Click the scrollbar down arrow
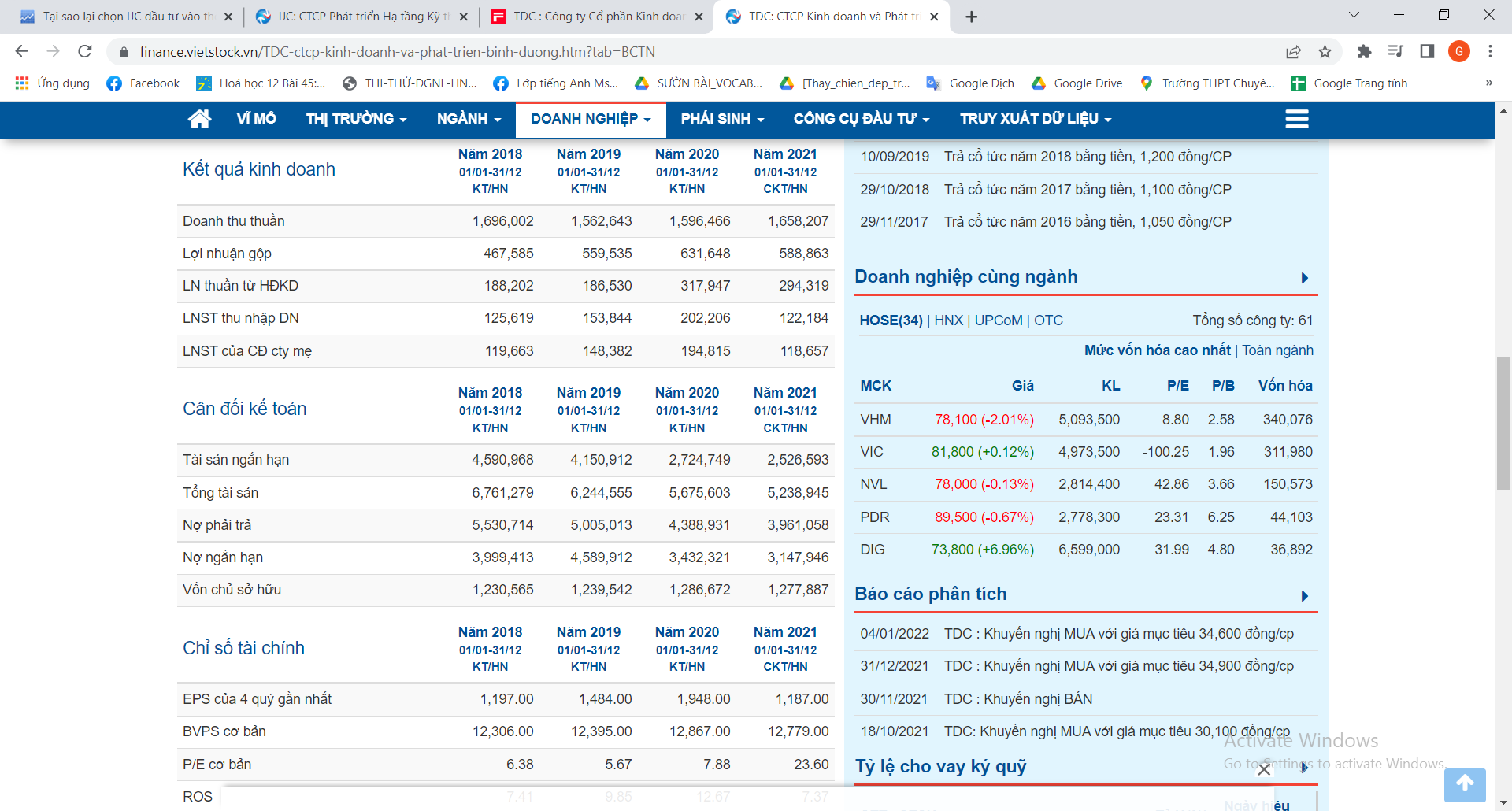This screenshot has width=1512, height=811. pos(1503,802)
